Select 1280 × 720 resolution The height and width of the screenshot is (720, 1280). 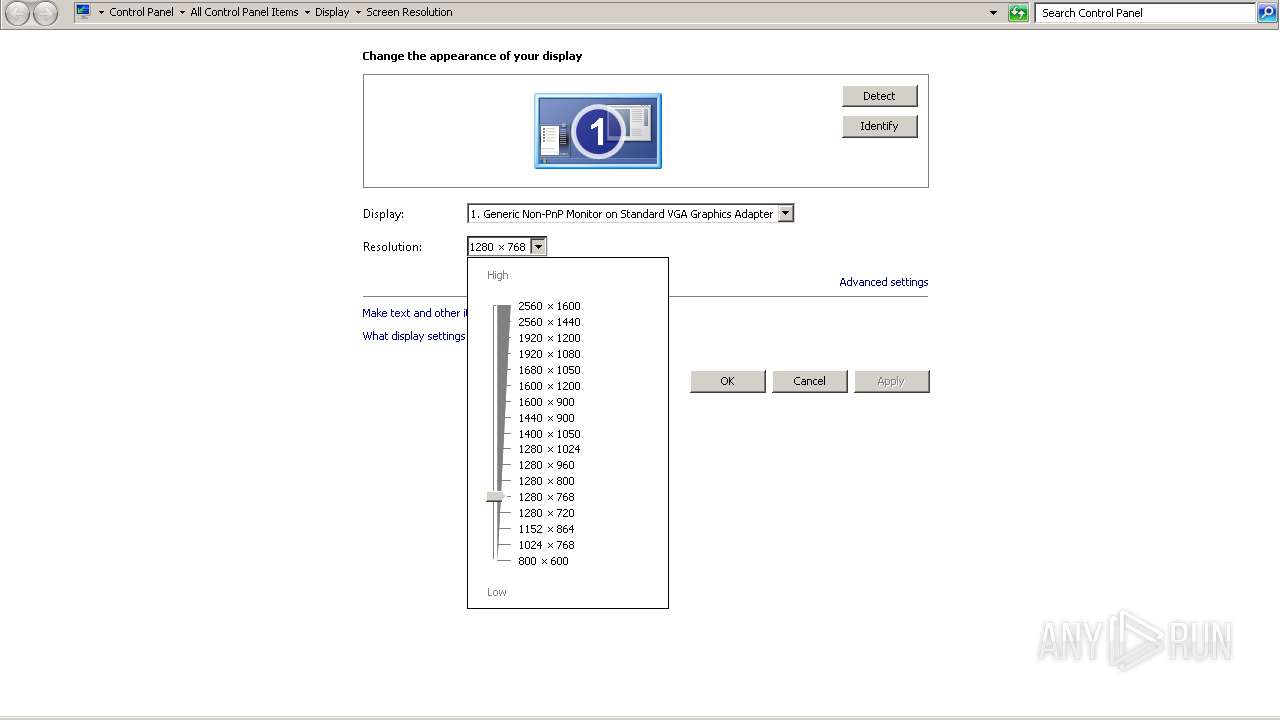pos(546,513)
